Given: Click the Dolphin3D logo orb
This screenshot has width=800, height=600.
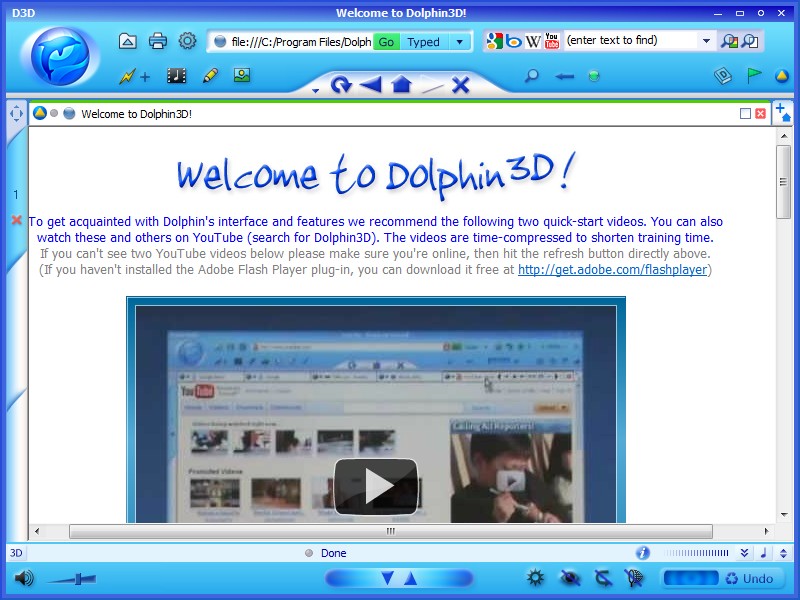Looking at the screenshot, I should [x=60, y=57].
